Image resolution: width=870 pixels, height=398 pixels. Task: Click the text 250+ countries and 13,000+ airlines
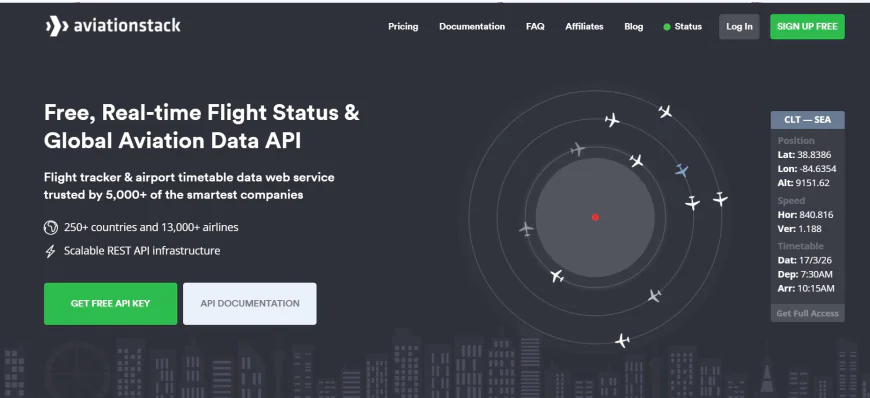point(151,228)
